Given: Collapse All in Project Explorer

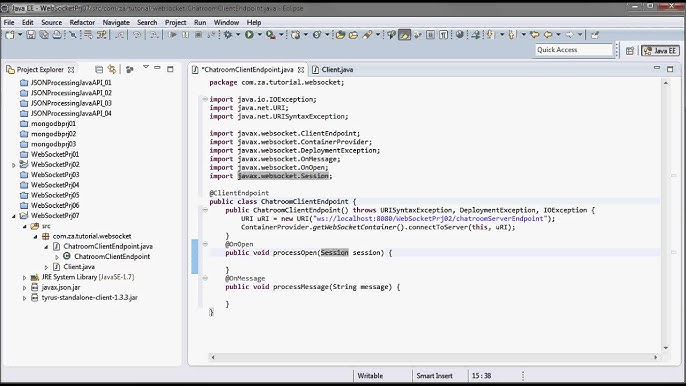Looking at the screenshot, I should [99, 69].
